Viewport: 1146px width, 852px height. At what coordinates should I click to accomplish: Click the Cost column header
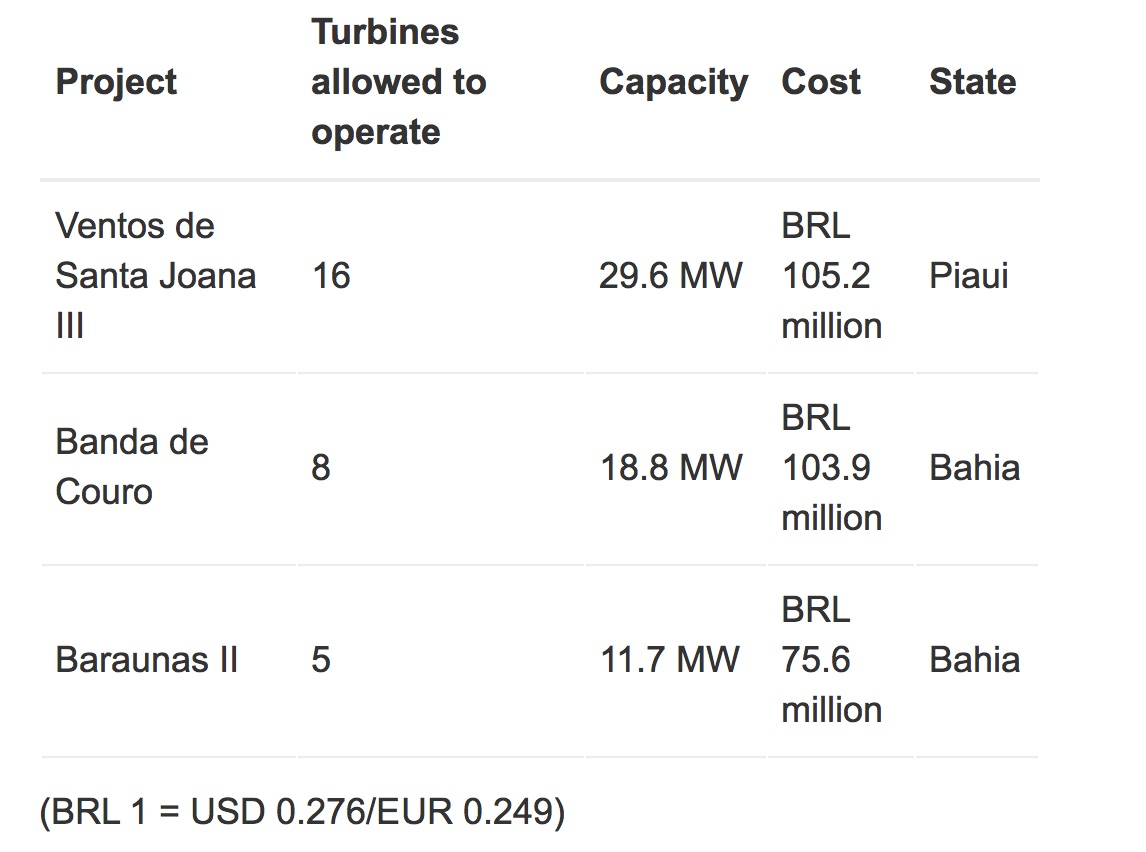[x=821, y=82]
